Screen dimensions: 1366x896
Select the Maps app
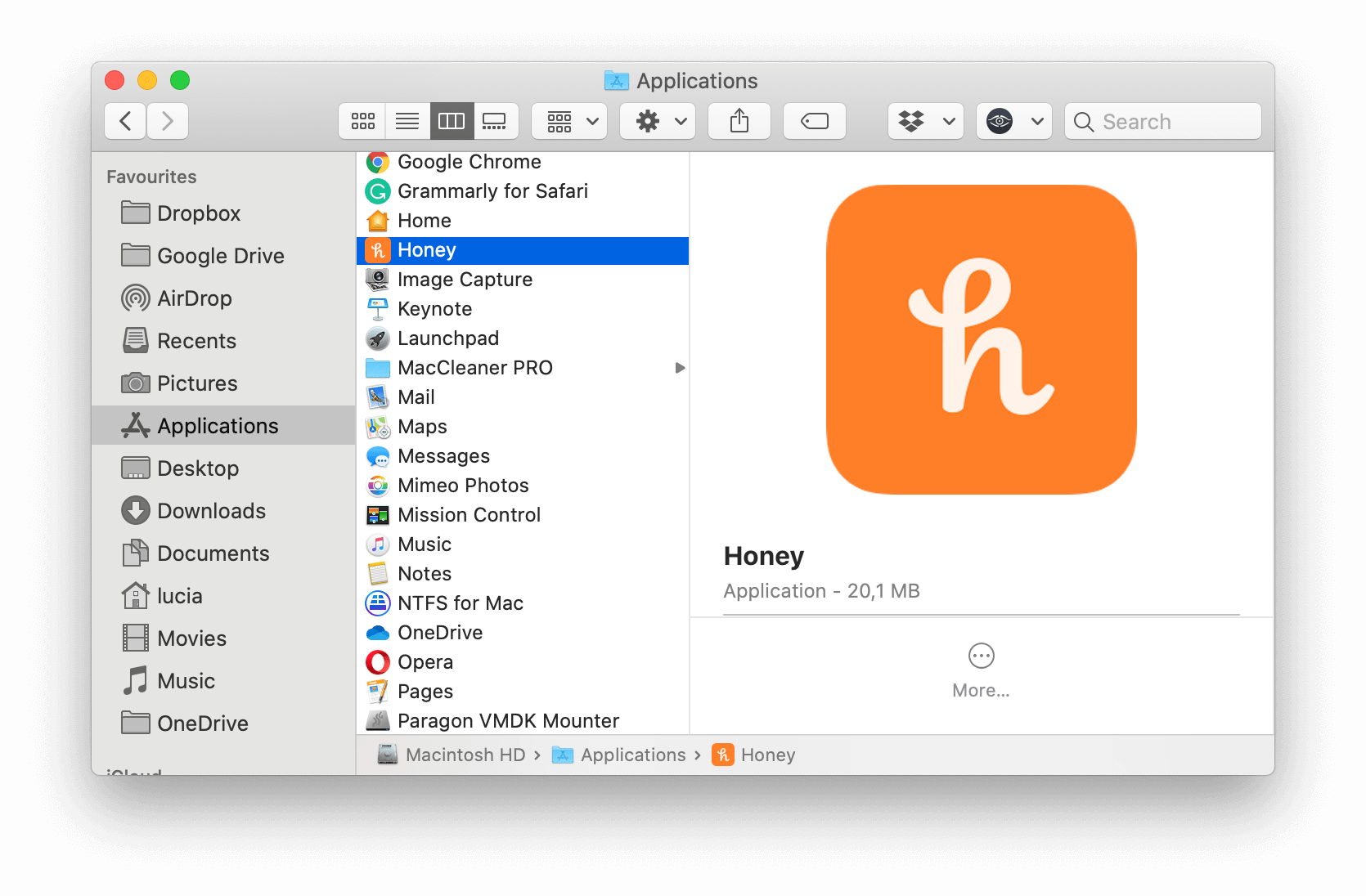523,427
